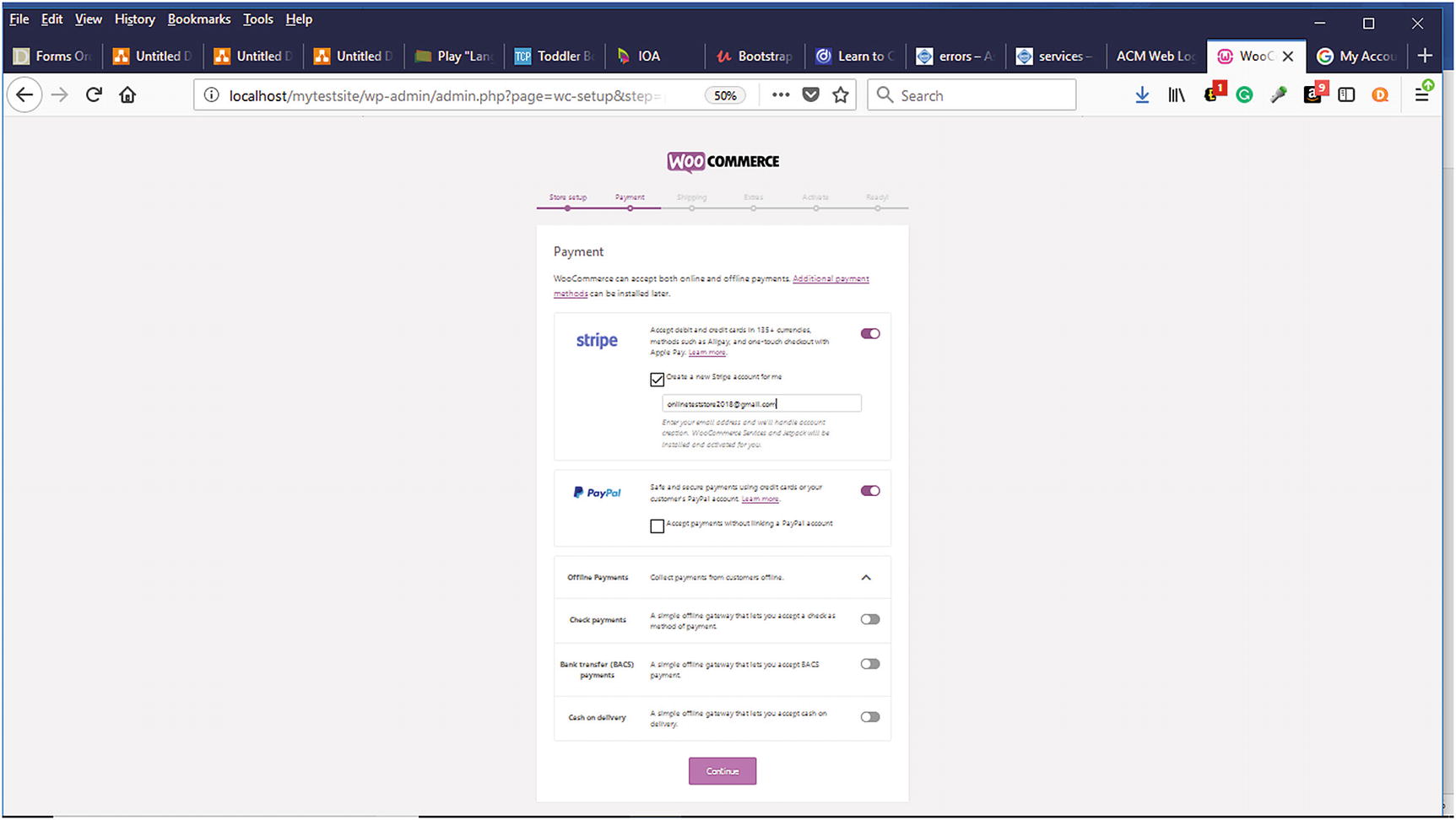
Task: Click PayPal's Learn more link
Action: pyautogui.click(x=760, y=499)
